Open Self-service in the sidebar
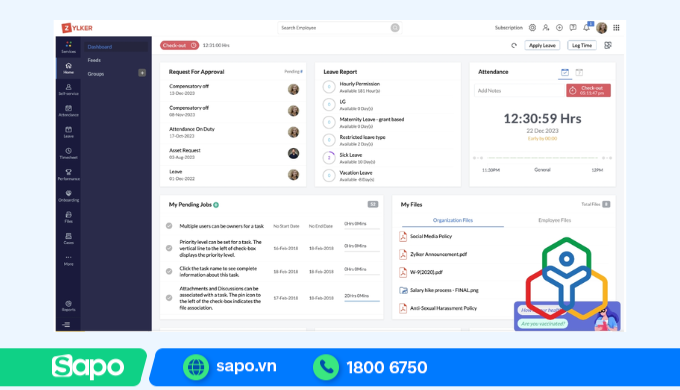Image resolution: width=680 pixels, height=390 pixels. click(x=69, y=89)
